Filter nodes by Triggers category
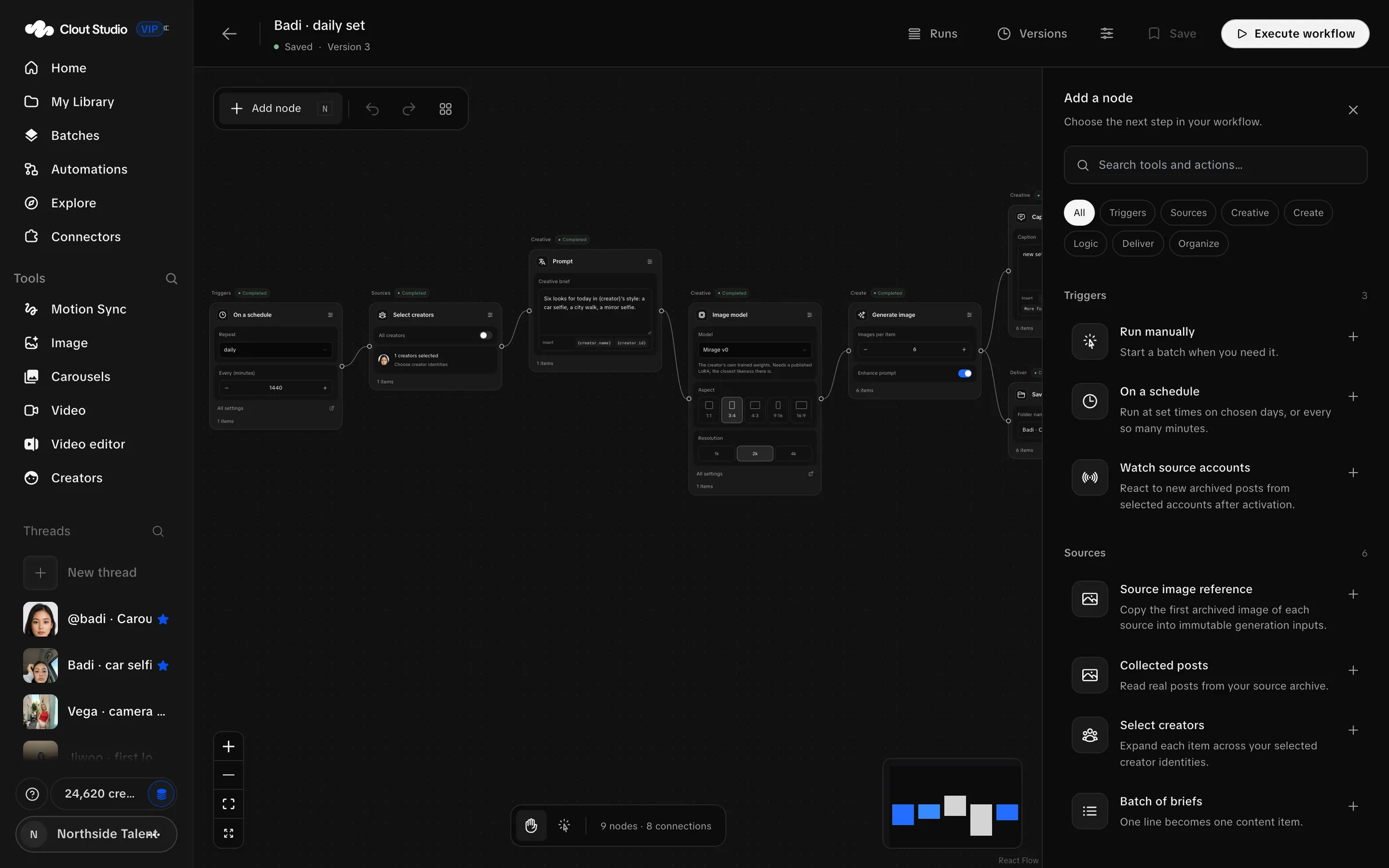This screenshot has width=1389, height=868. tap(1127, 213)
